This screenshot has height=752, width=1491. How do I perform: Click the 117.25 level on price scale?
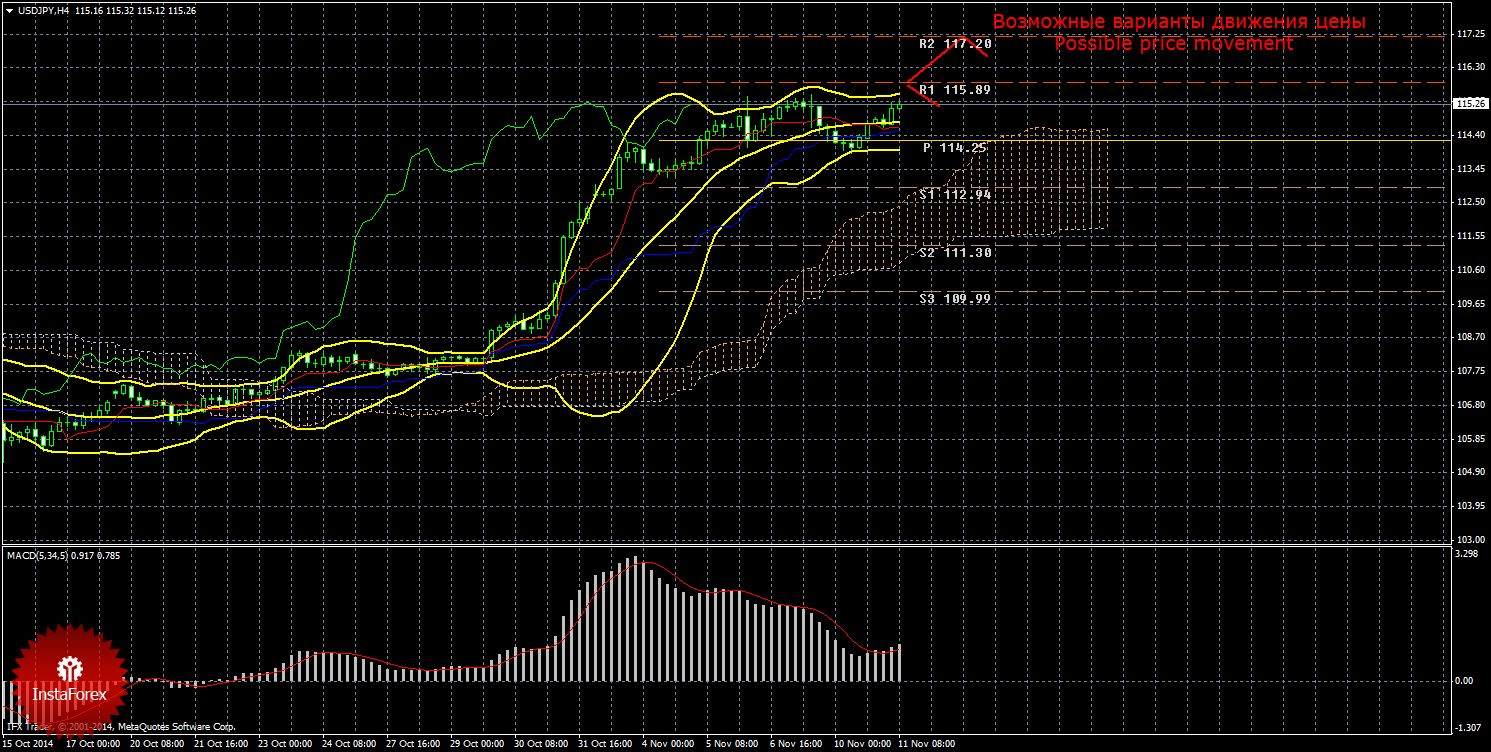(x=1469, y=34)
